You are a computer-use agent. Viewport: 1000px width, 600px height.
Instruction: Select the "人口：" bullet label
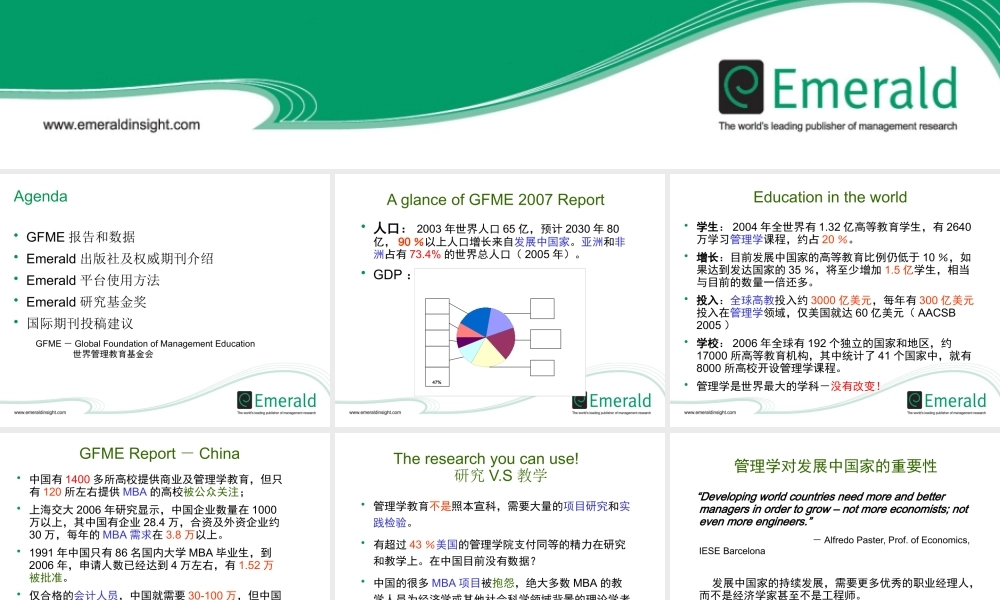click(390, 229)
